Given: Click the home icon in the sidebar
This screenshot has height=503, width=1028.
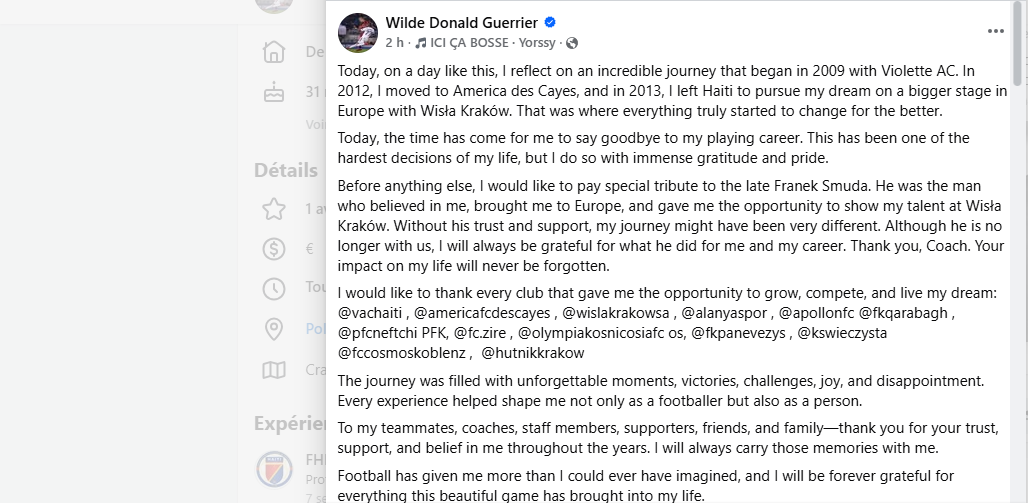Looking at the screenshot, I should point(274,51).
